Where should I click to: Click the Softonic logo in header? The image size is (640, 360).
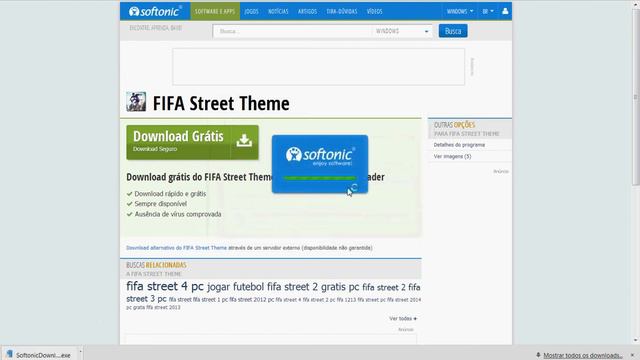coord(156,11)
